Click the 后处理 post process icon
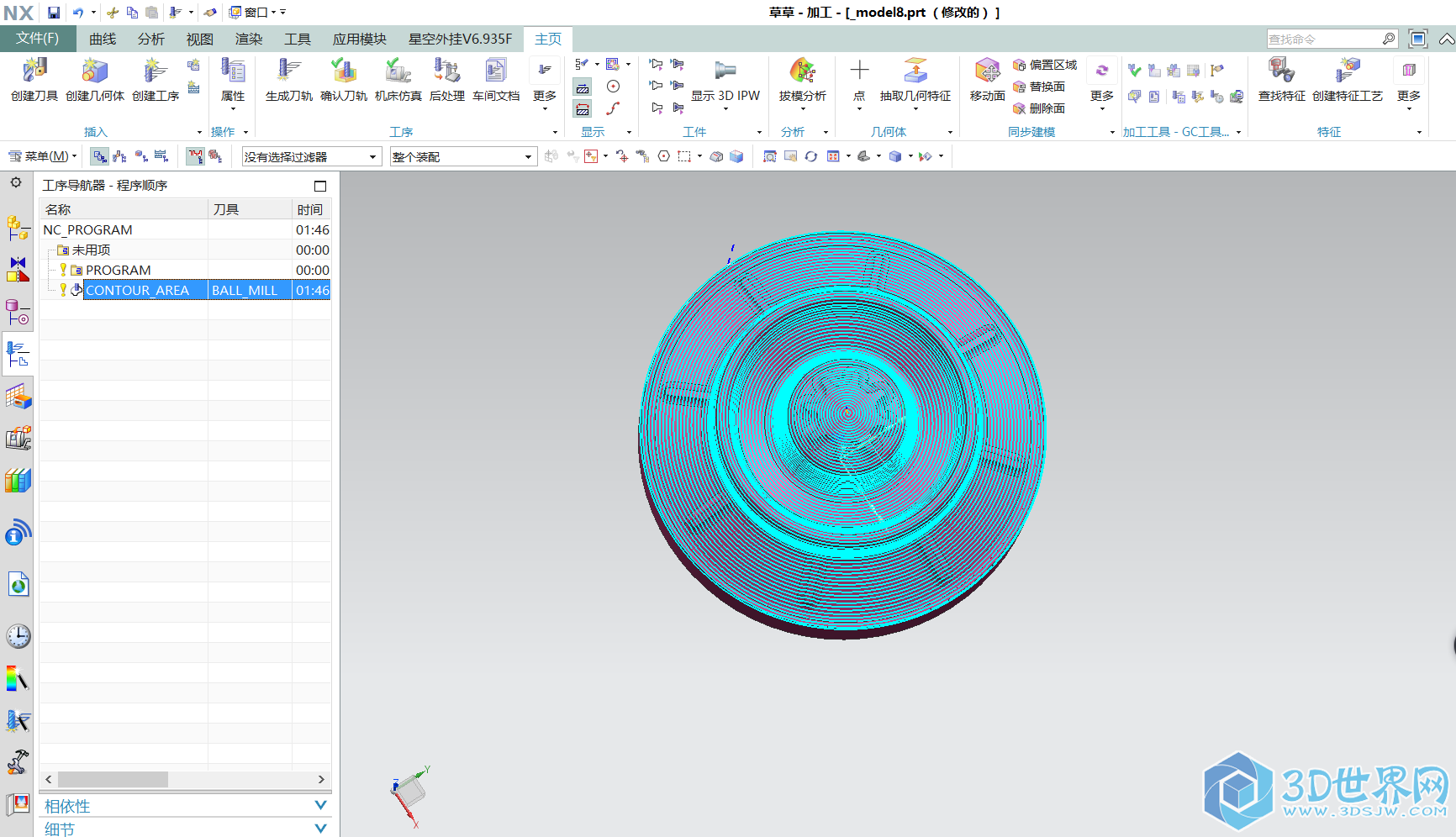The width and height of the screenshot is (1456, 837). [x=446, y=80]
